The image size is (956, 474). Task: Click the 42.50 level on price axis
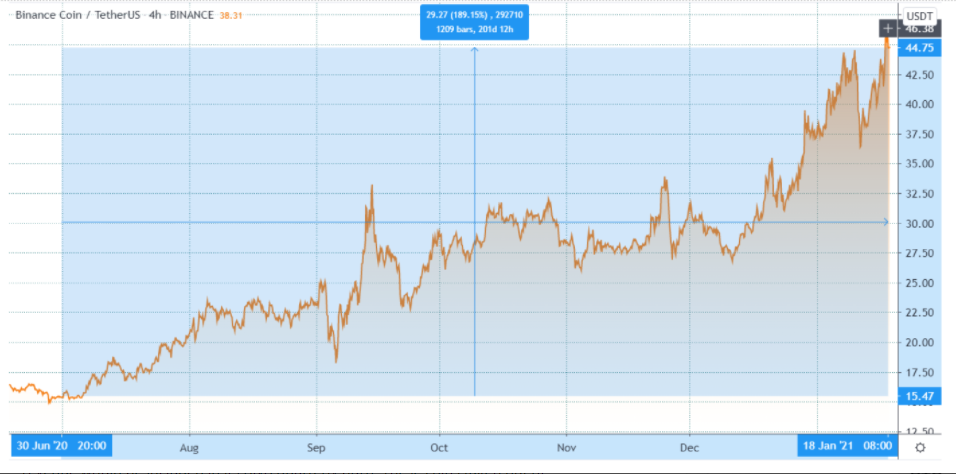920,75
